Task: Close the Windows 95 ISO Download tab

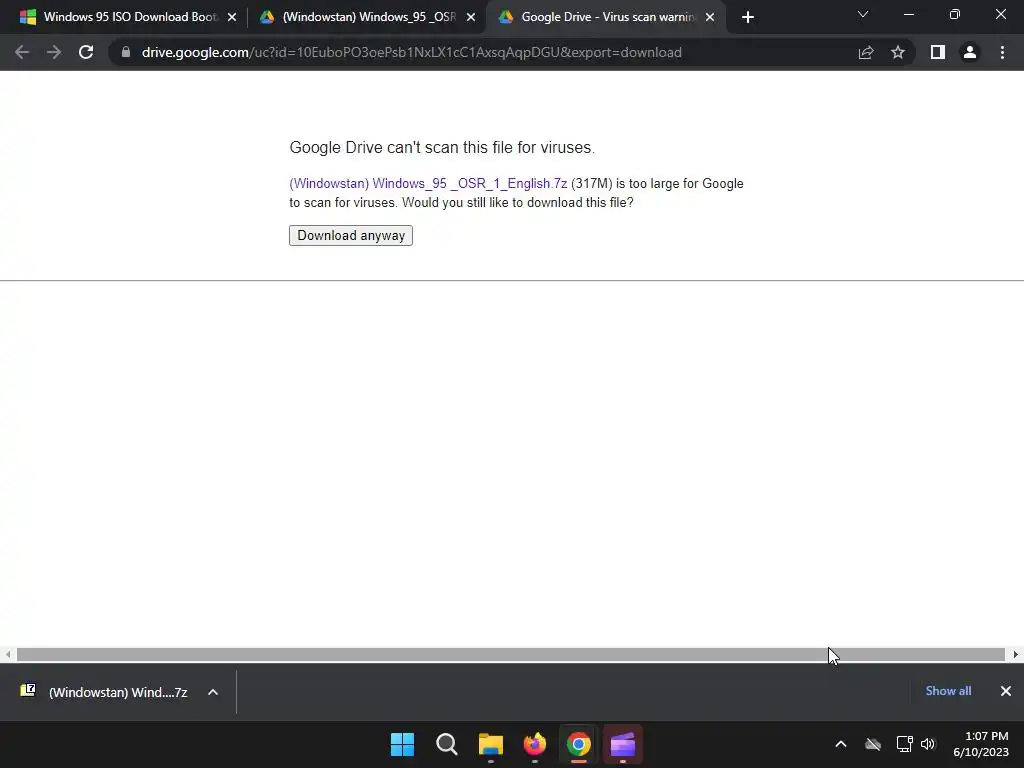Action: pos(232,18)
